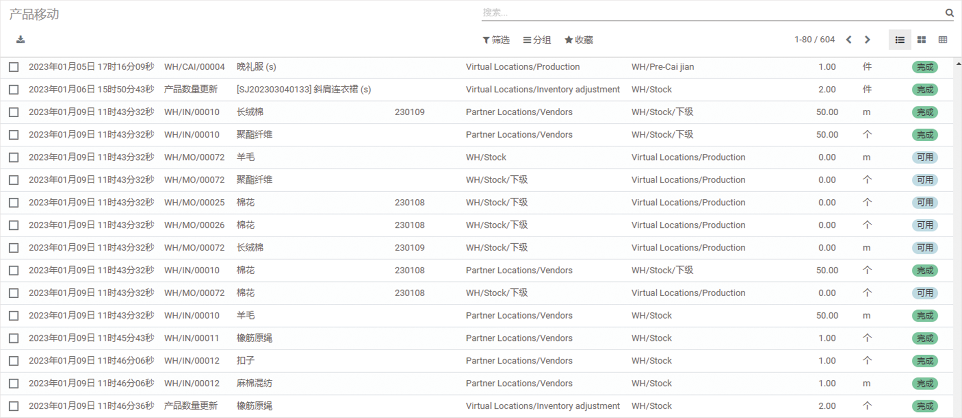
Task: Switch to kanban view
Action: point(921,40)
